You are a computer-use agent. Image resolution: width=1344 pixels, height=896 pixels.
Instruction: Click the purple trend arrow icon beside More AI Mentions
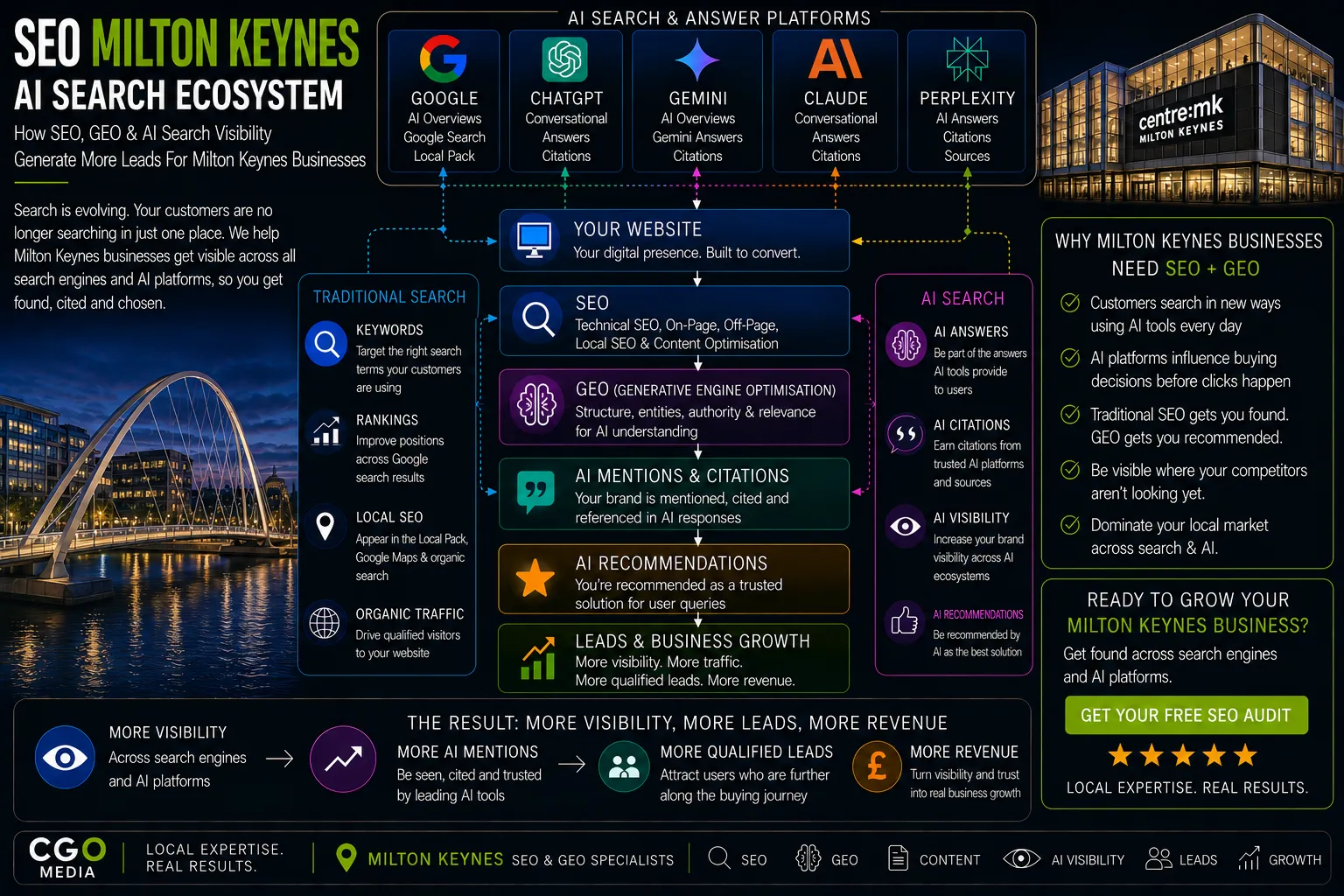click(343, 759)
